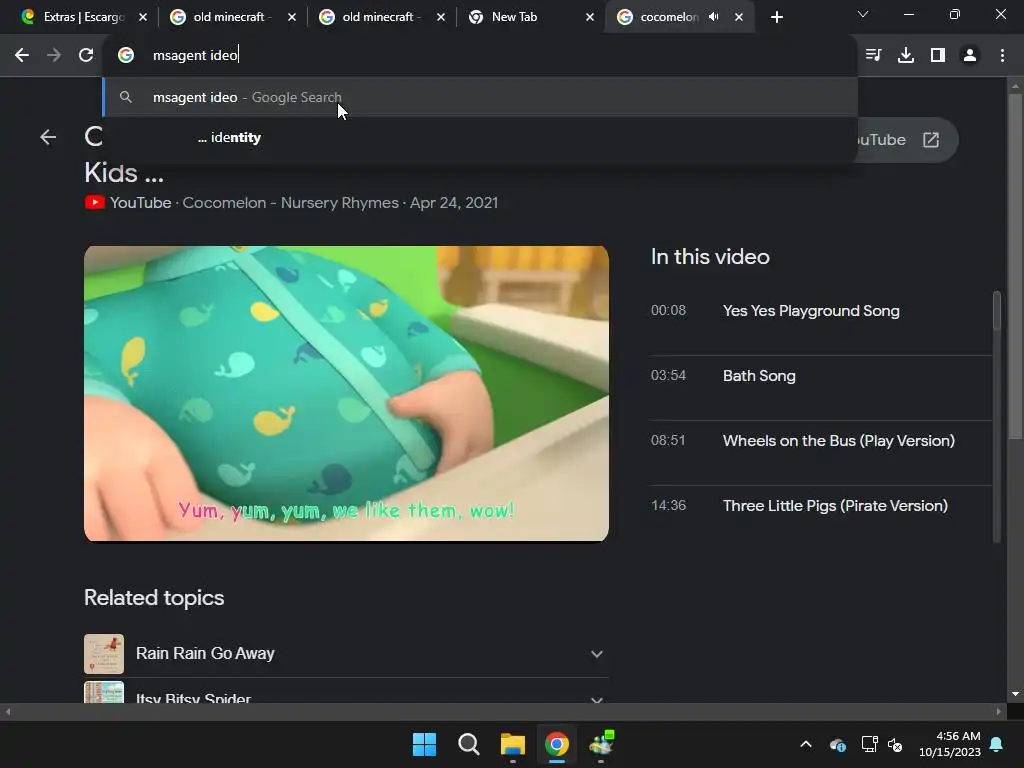Image resolution: width=1024 pixels, height=768 pixels.
Task: Click the browser forward arrow
Action: pos(54,56)
